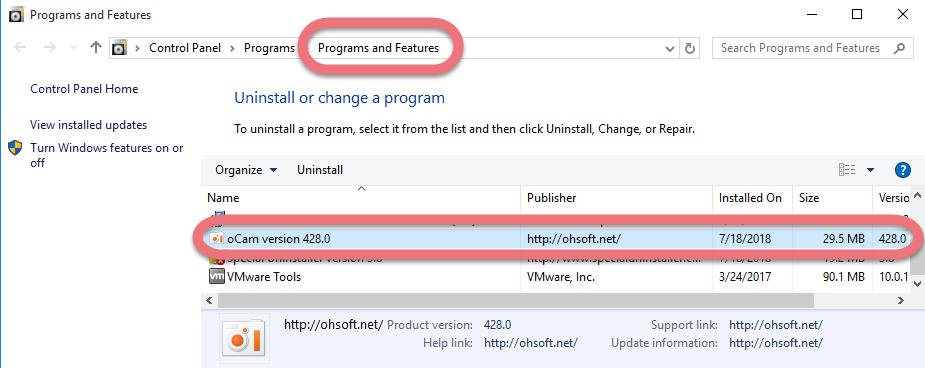Open the View installed updates link
The width and height of the screenshot is (925, 368).
click(x=88, y=125)
